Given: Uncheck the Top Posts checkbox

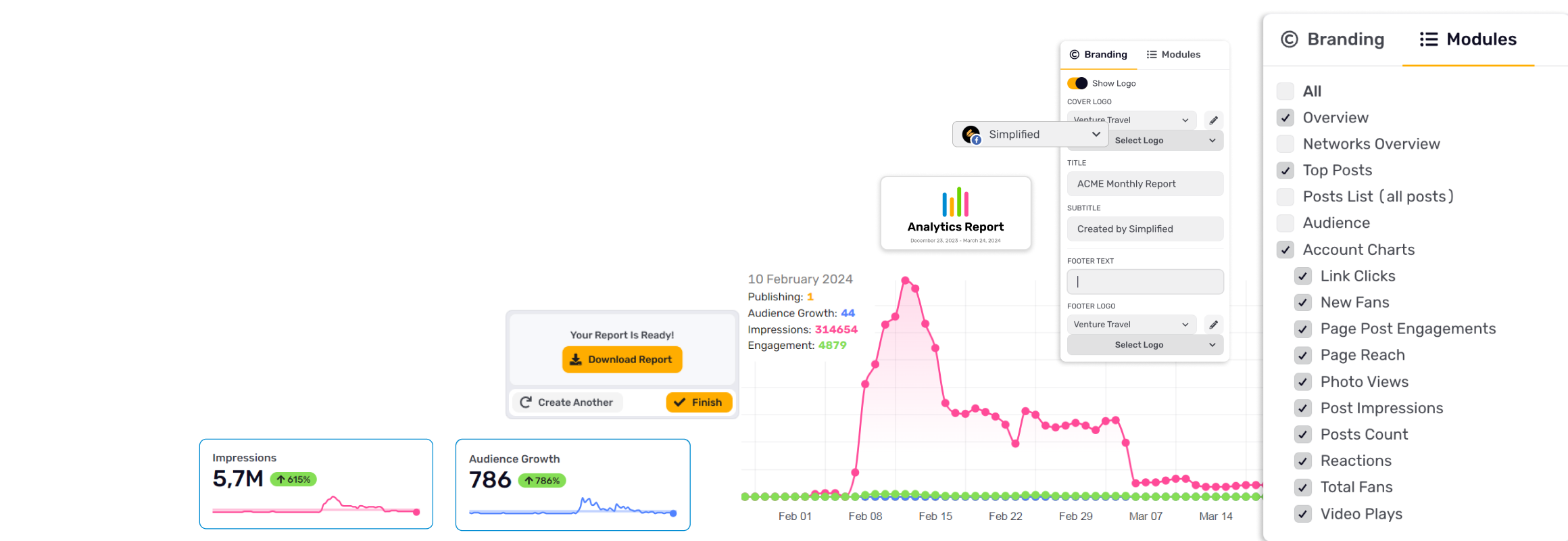Looking at the screenshot, I should click(1285, 170).
